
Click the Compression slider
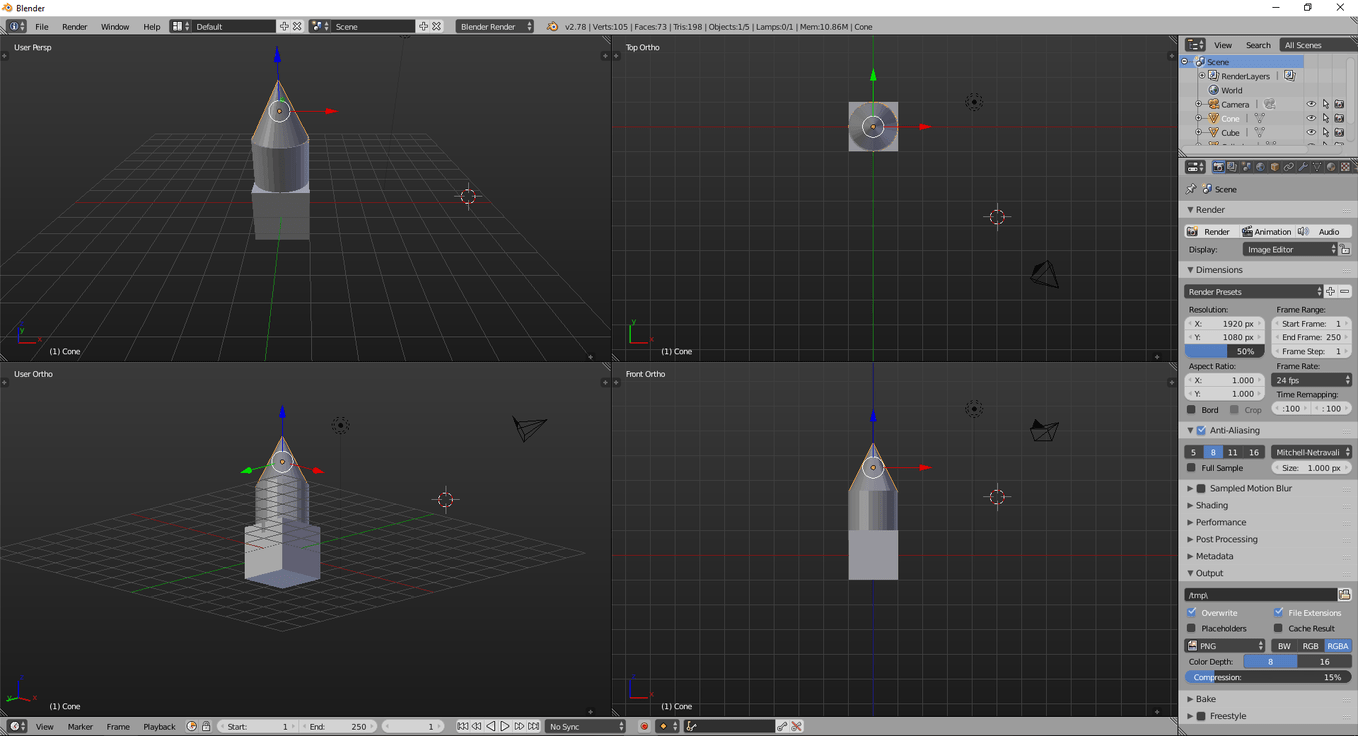(1267, 677)
